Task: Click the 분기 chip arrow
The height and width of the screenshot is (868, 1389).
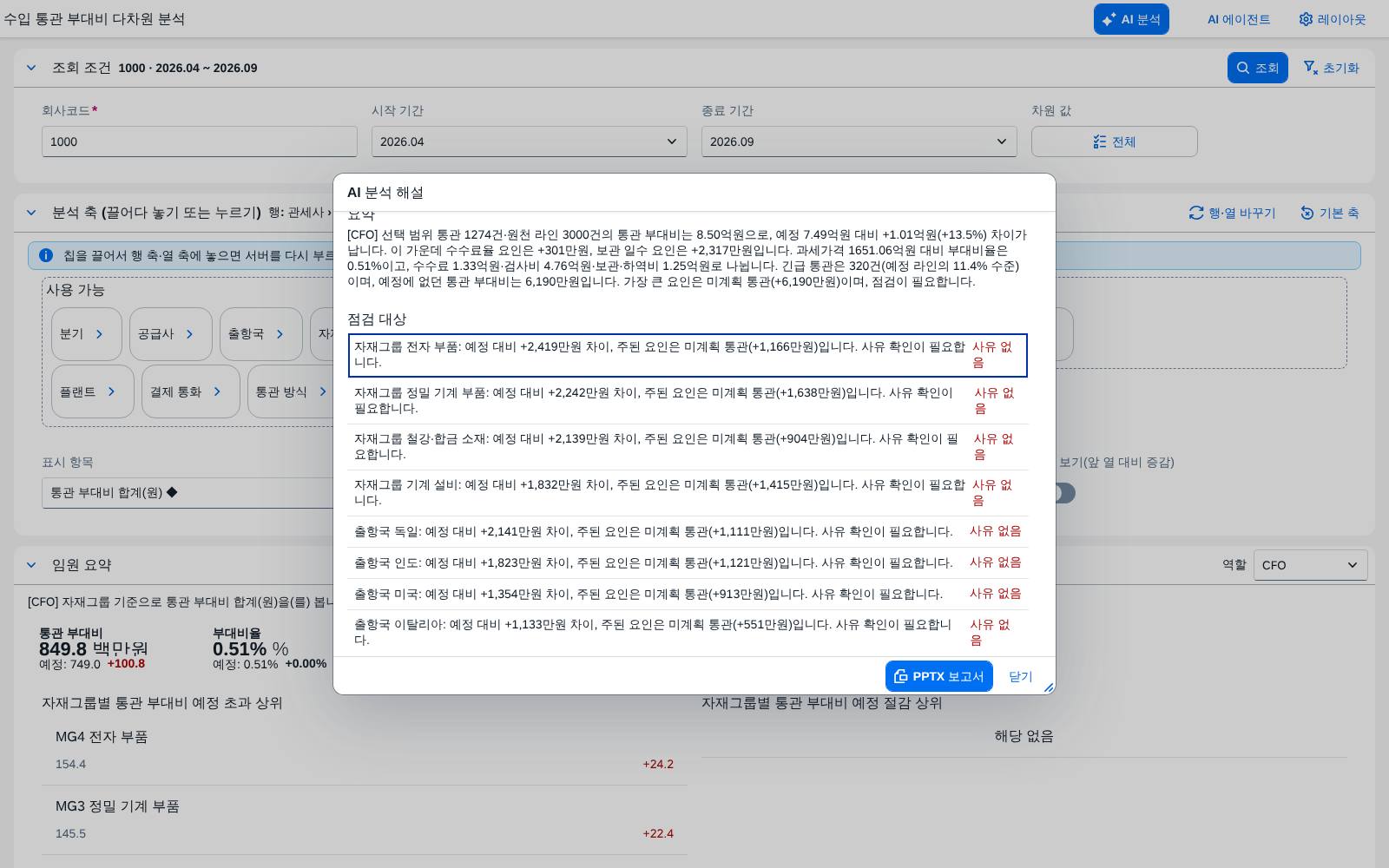Action: pos(99,334)
